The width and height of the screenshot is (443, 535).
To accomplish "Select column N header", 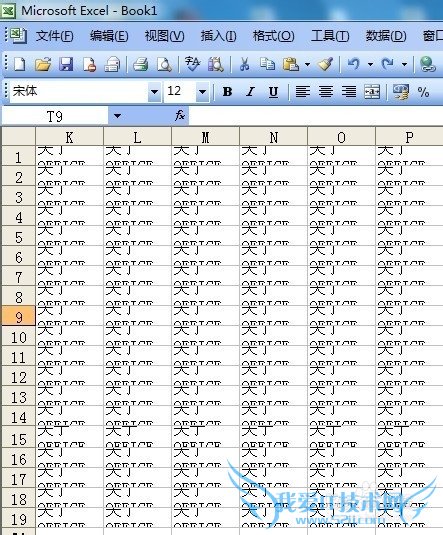I will click(273, 137).
